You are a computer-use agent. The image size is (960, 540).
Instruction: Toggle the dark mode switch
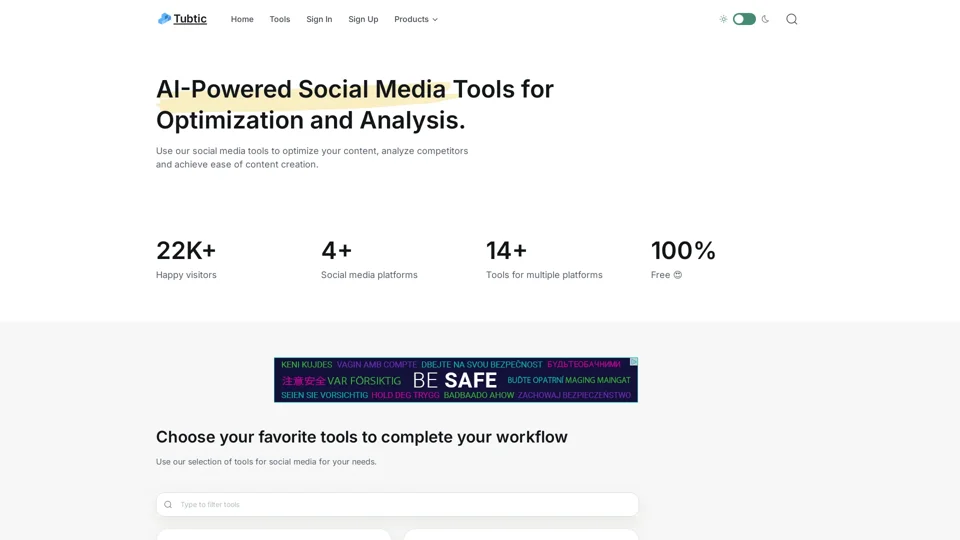744,19
